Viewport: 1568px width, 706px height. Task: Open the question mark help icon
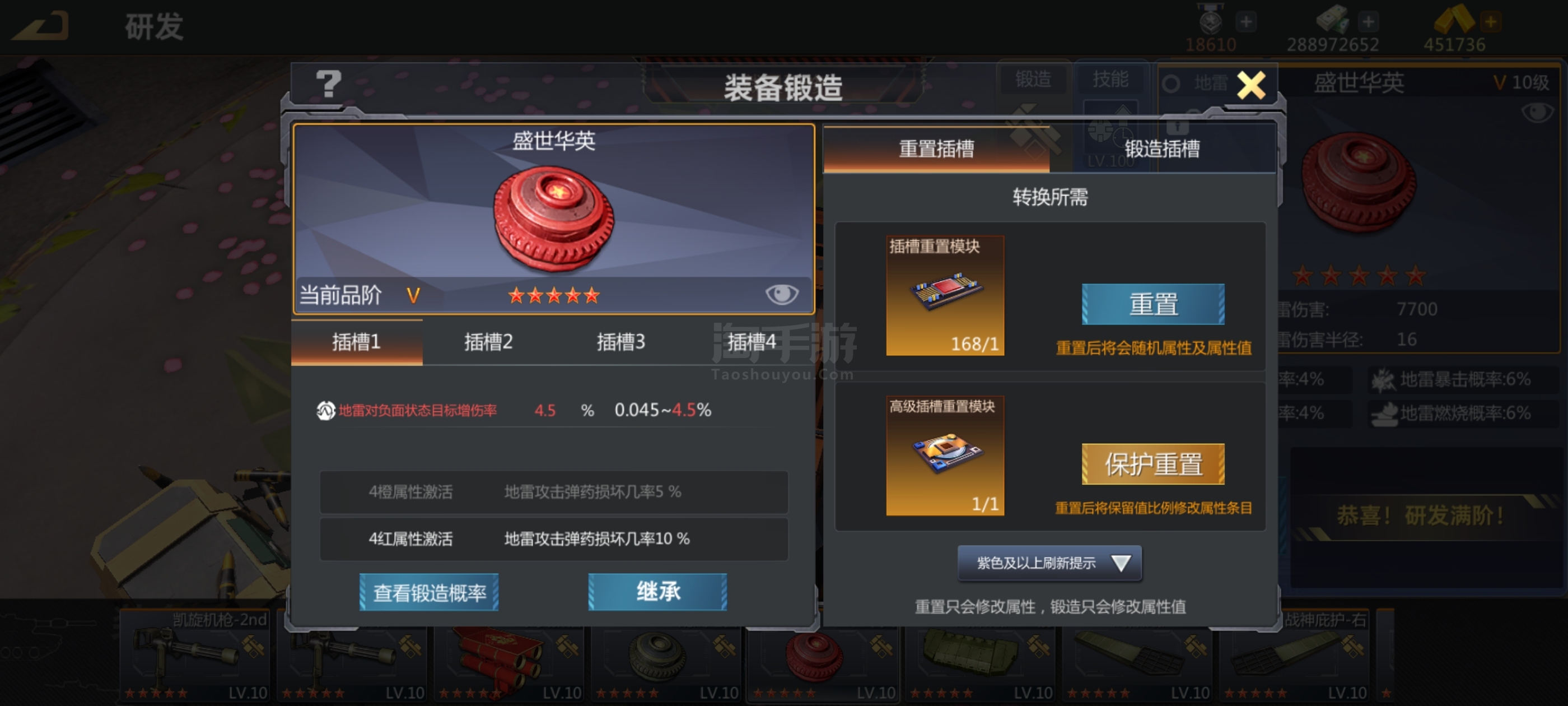tap(329, 84)
